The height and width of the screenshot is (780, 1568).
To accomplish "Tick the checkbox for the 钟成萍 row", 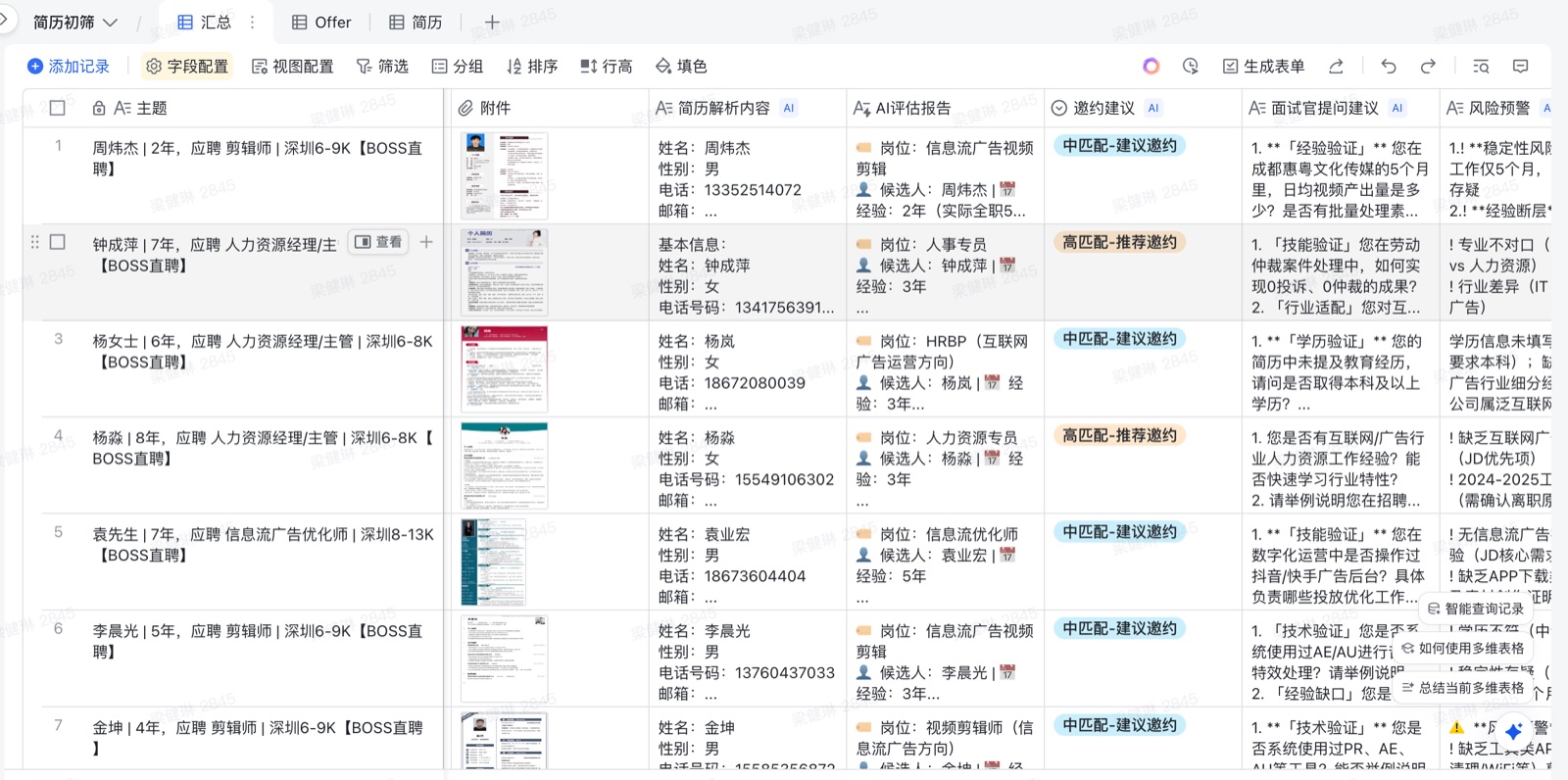I will coord(58,241).
